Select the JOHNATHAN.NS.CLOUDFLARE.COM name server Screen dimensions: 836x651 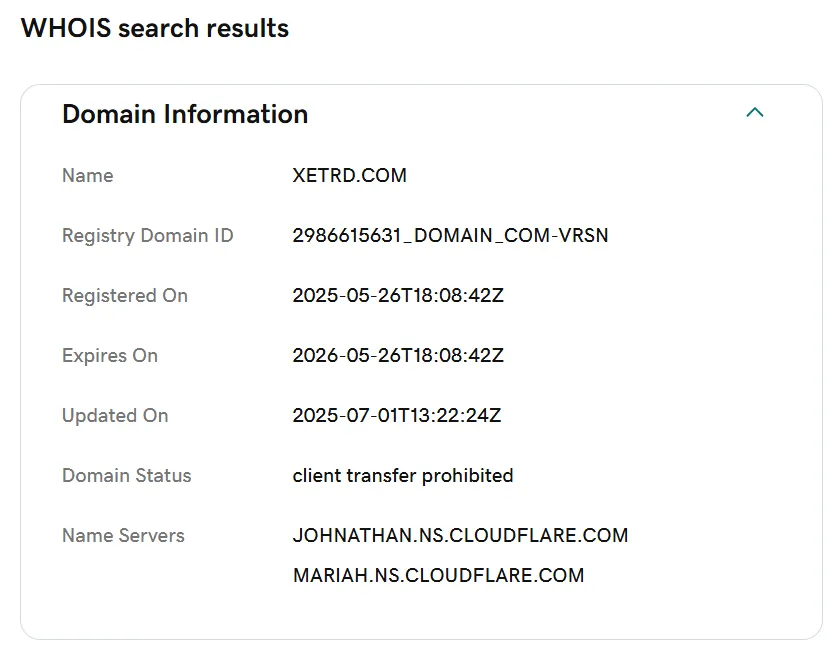[460, 536]
